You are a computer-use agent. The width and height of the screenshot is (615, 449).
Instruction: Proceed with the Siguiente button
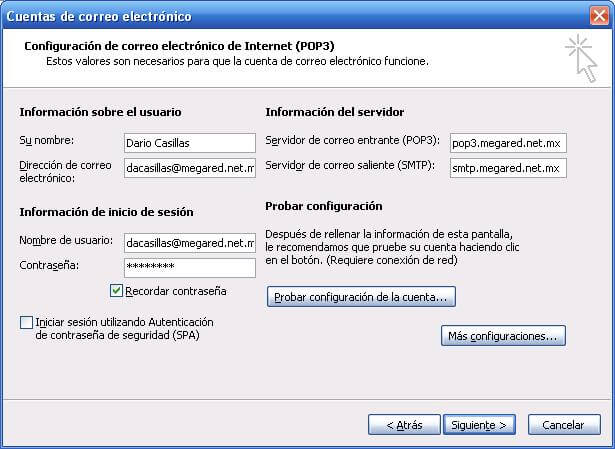479,425
